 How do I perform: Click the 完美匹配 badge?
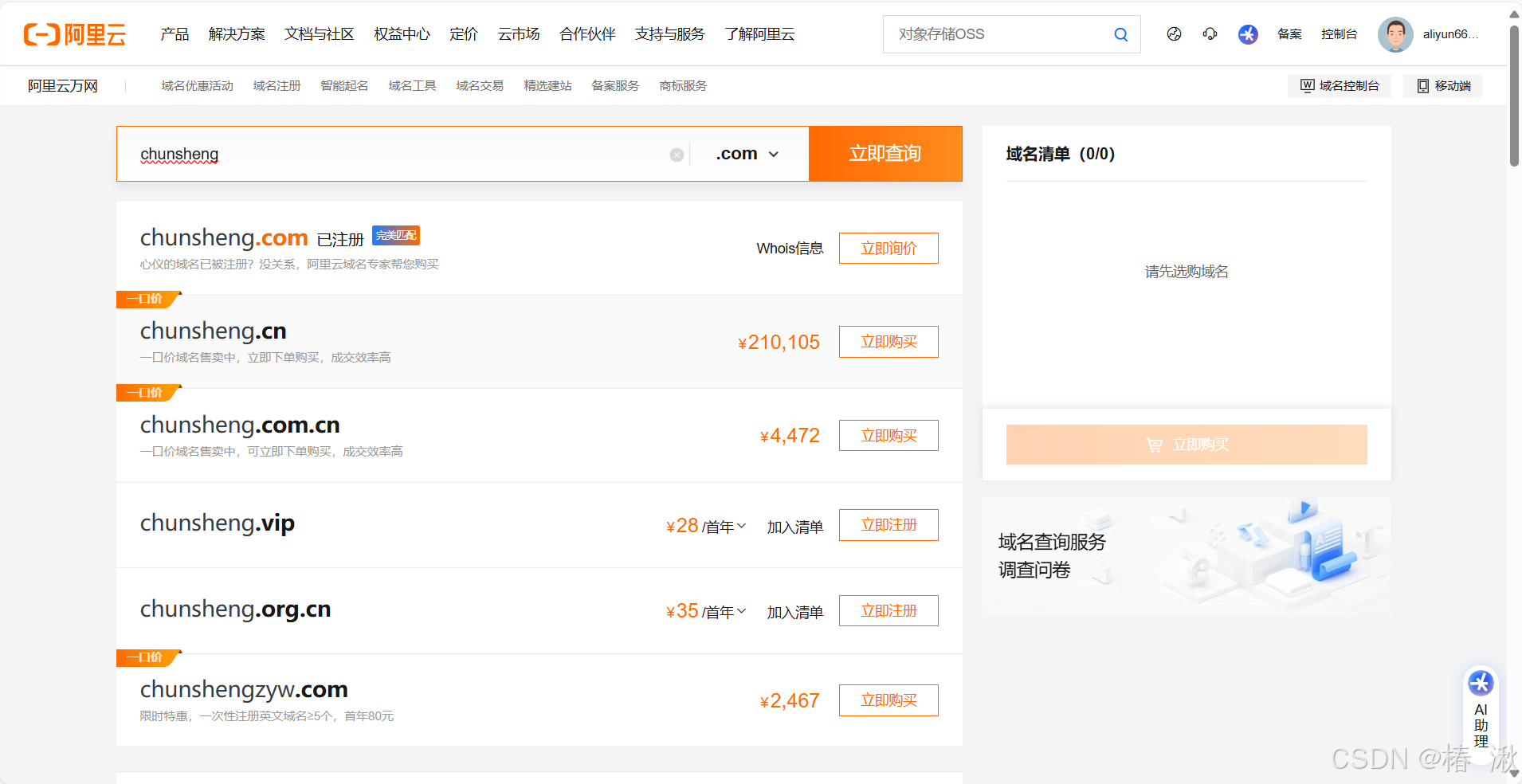click(x=396, y=235)
